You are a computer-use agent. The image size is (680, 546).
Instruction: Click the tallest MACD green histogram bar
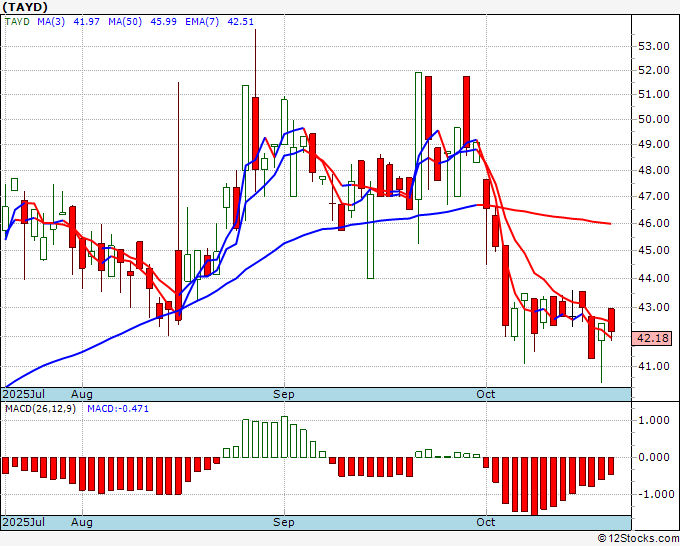(284, 437)
